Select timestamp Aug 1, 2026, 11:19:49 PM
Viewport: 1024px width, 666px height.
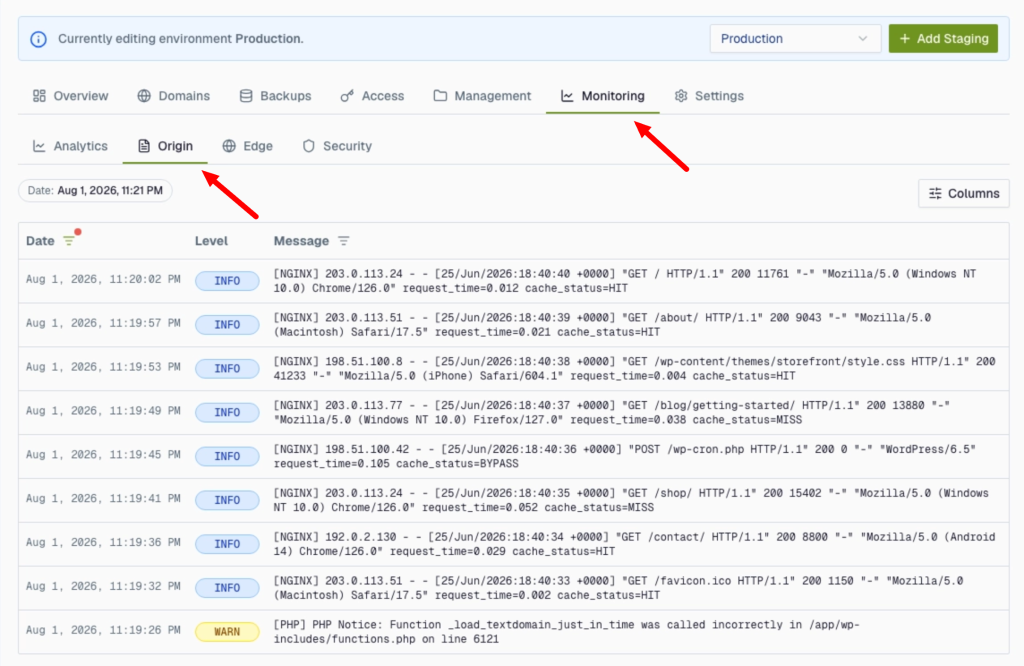pyautogui.click(x=103, y=411)
